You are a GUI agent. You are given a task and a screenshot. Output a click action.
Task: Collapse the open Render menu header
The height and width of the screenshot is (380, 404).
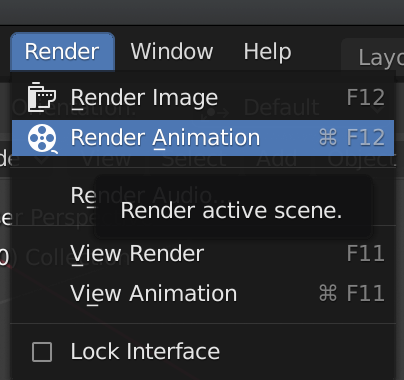[x=62, y=52]
